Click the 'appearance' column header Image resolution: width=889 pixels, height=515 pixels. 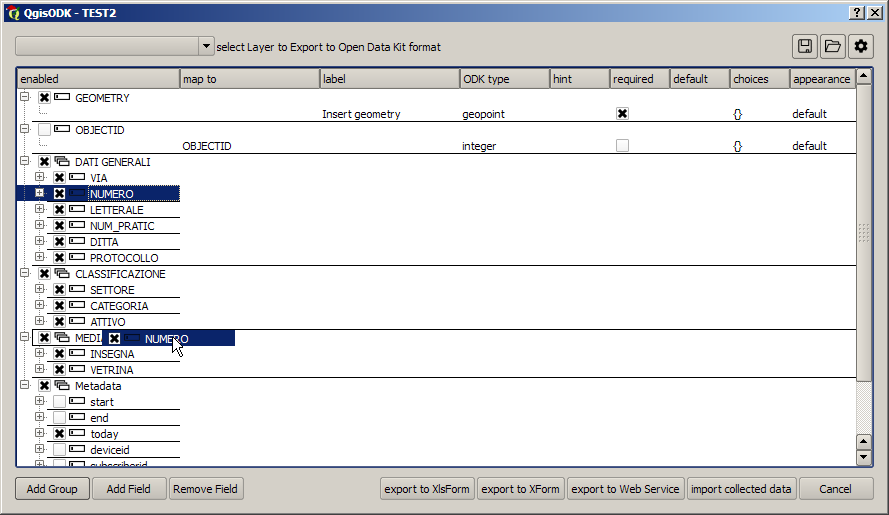(822, 79)
